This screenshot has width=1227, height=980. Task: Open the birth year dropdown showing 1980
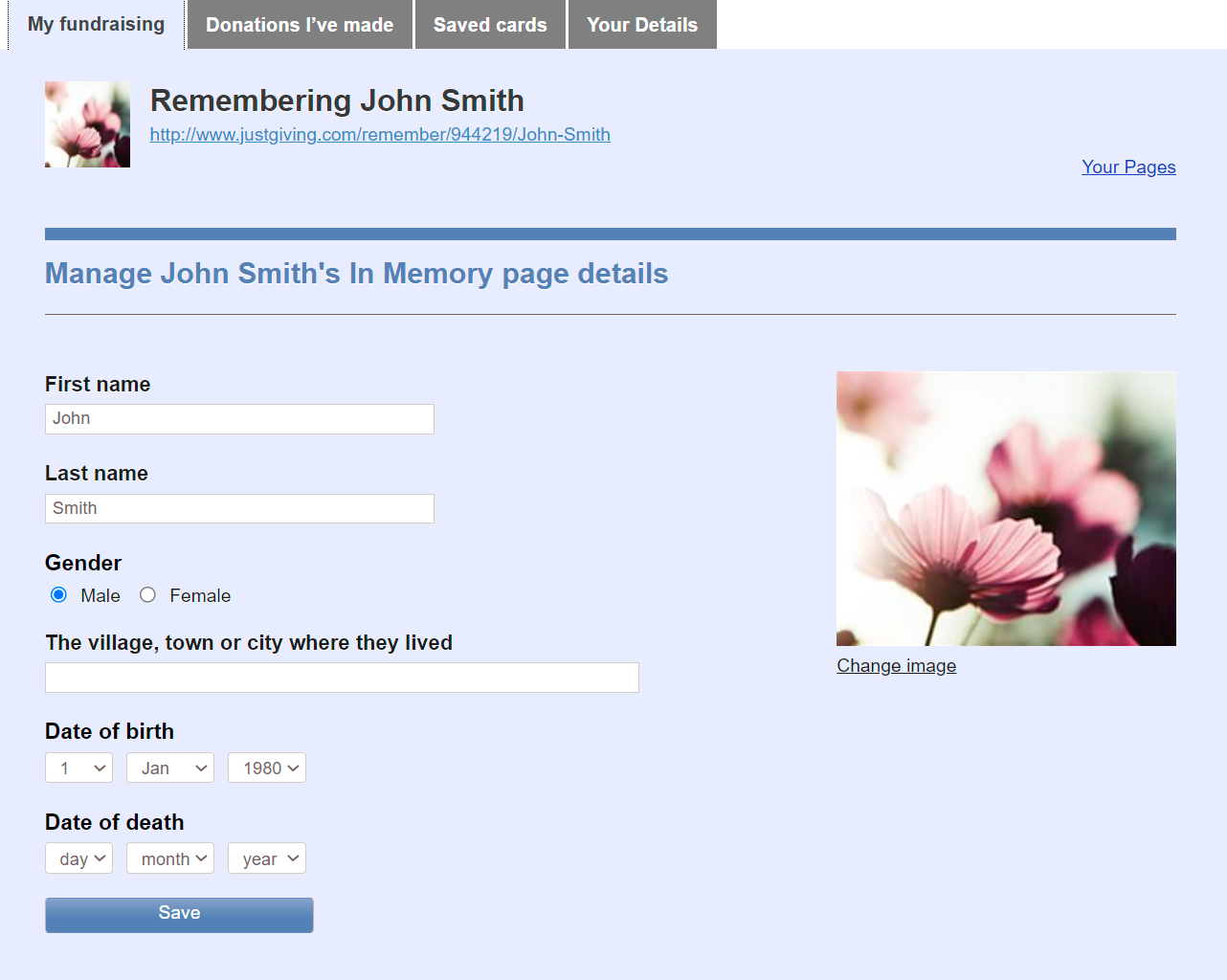pyautogui.click(x=267, y=768)
